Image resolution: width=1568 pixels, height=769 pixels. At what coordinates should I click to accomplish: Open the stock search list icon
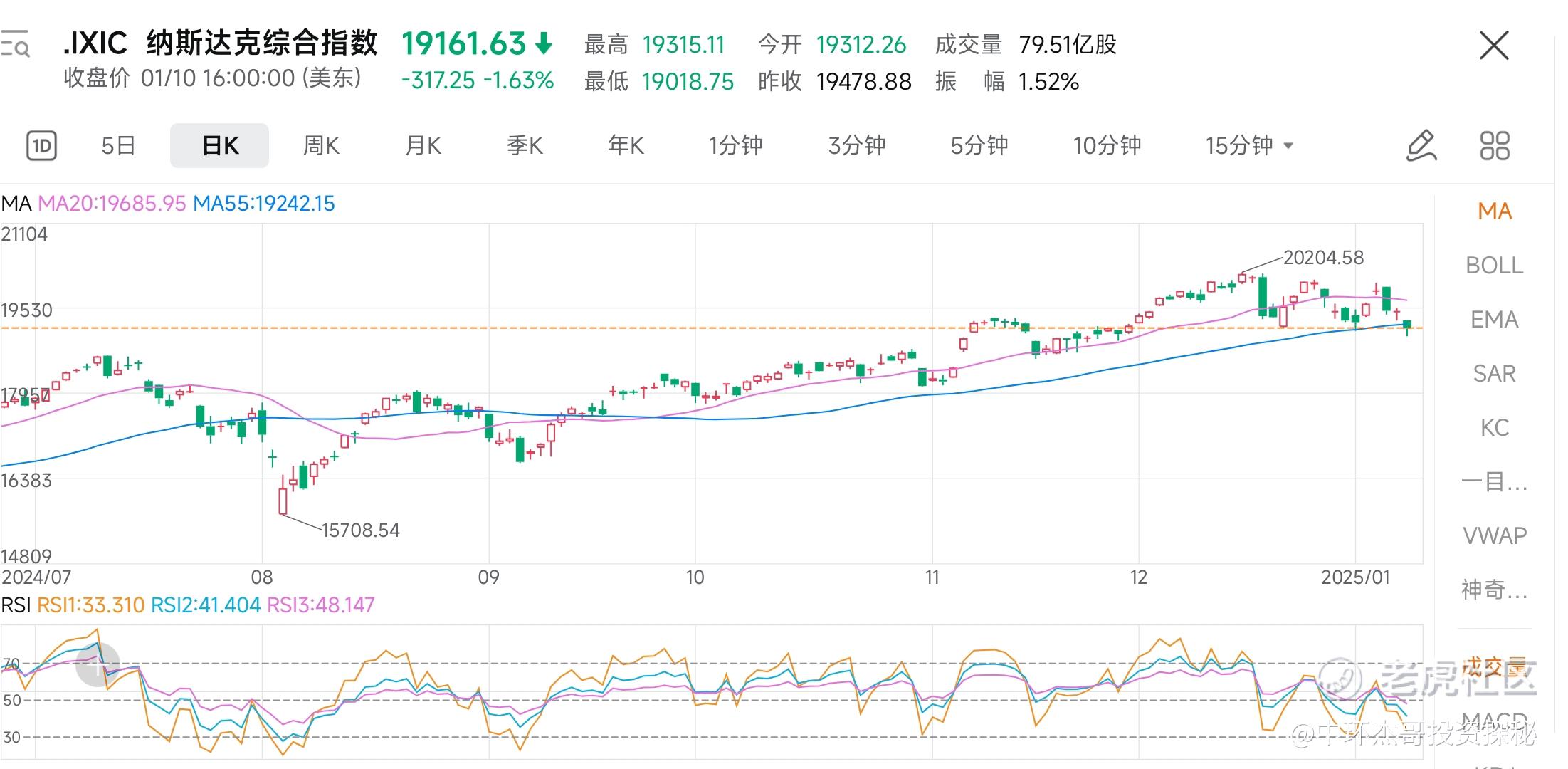(x=16, y=44)
